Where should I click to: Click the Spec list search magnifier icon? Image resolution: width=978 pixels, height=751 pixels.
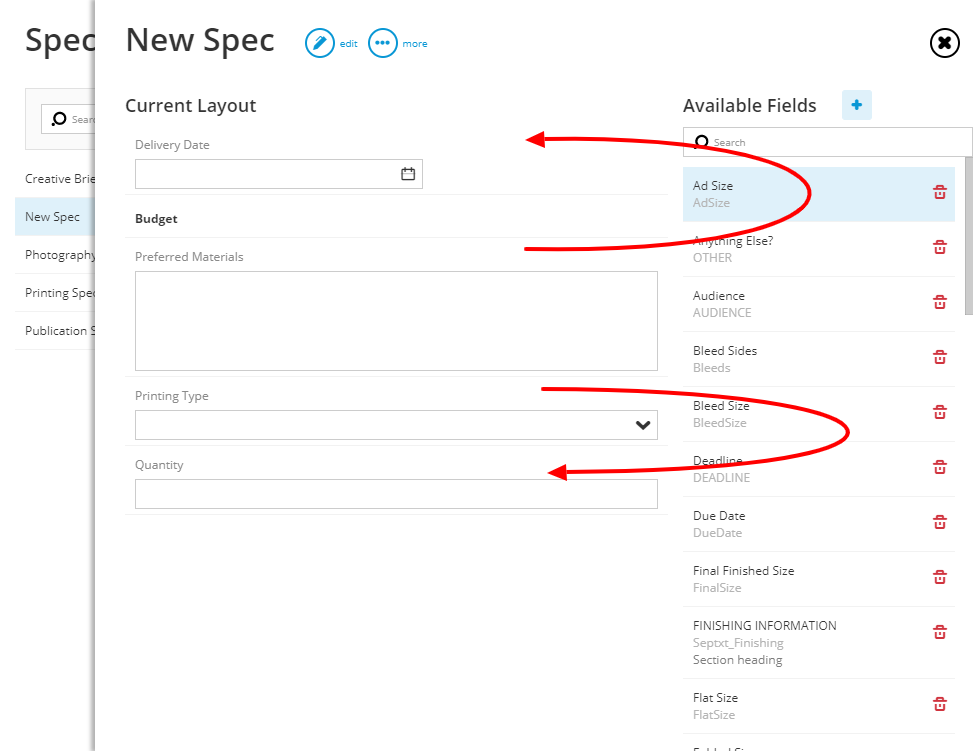59,119
